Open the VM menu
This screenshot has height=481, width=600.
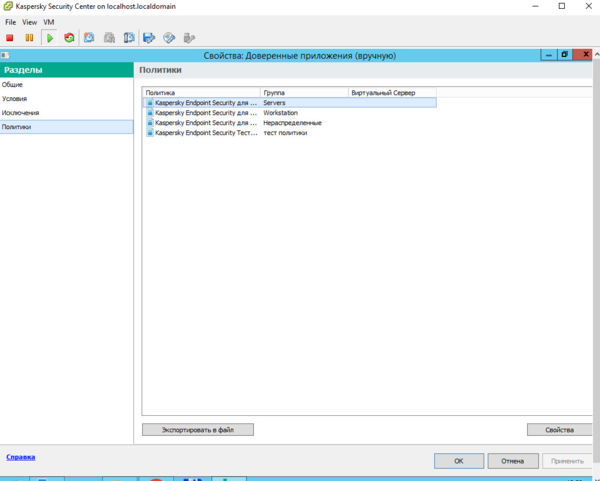[x=49, y=22]
